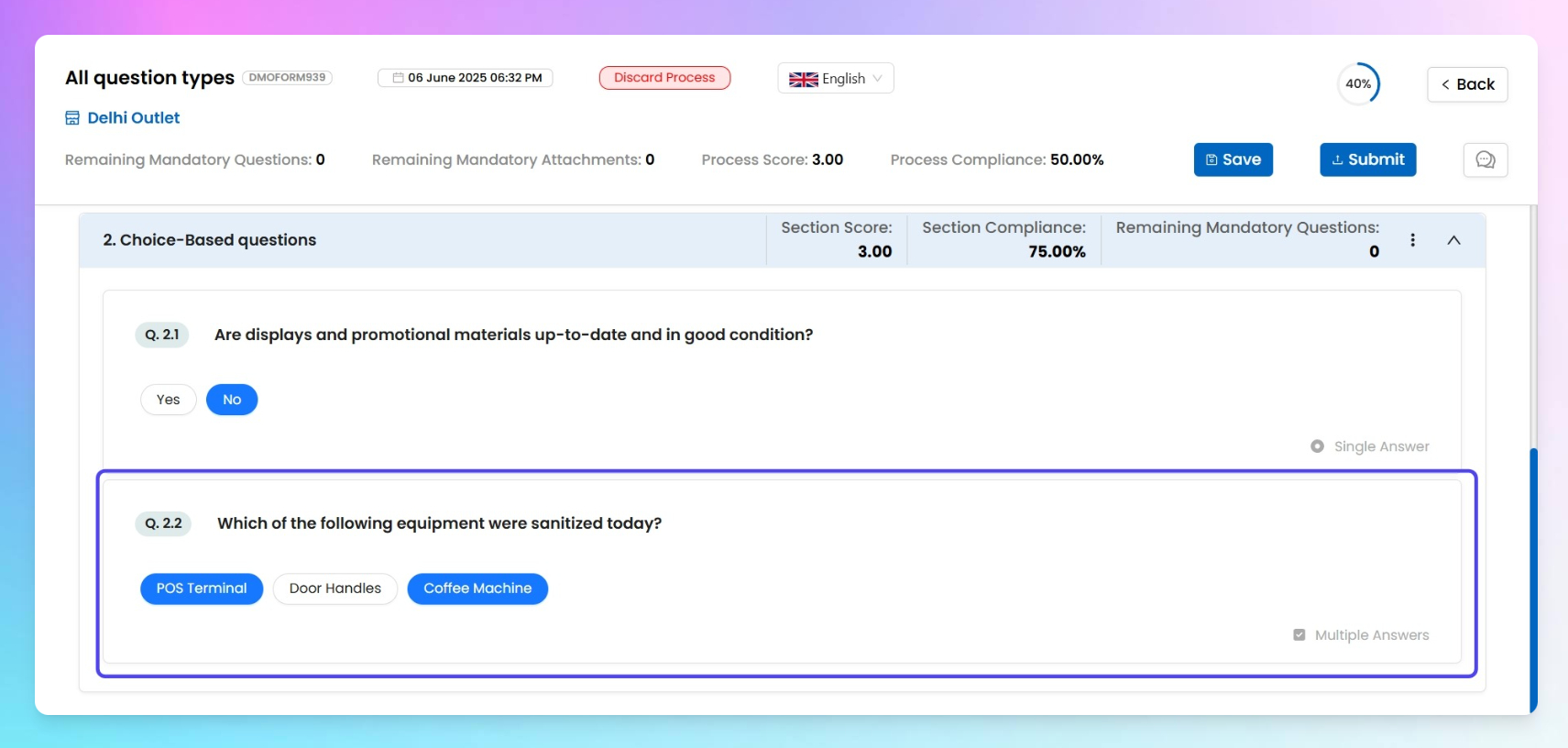Click the All question types title
This screenshot has height=748, width=1568.
[150, 78]
